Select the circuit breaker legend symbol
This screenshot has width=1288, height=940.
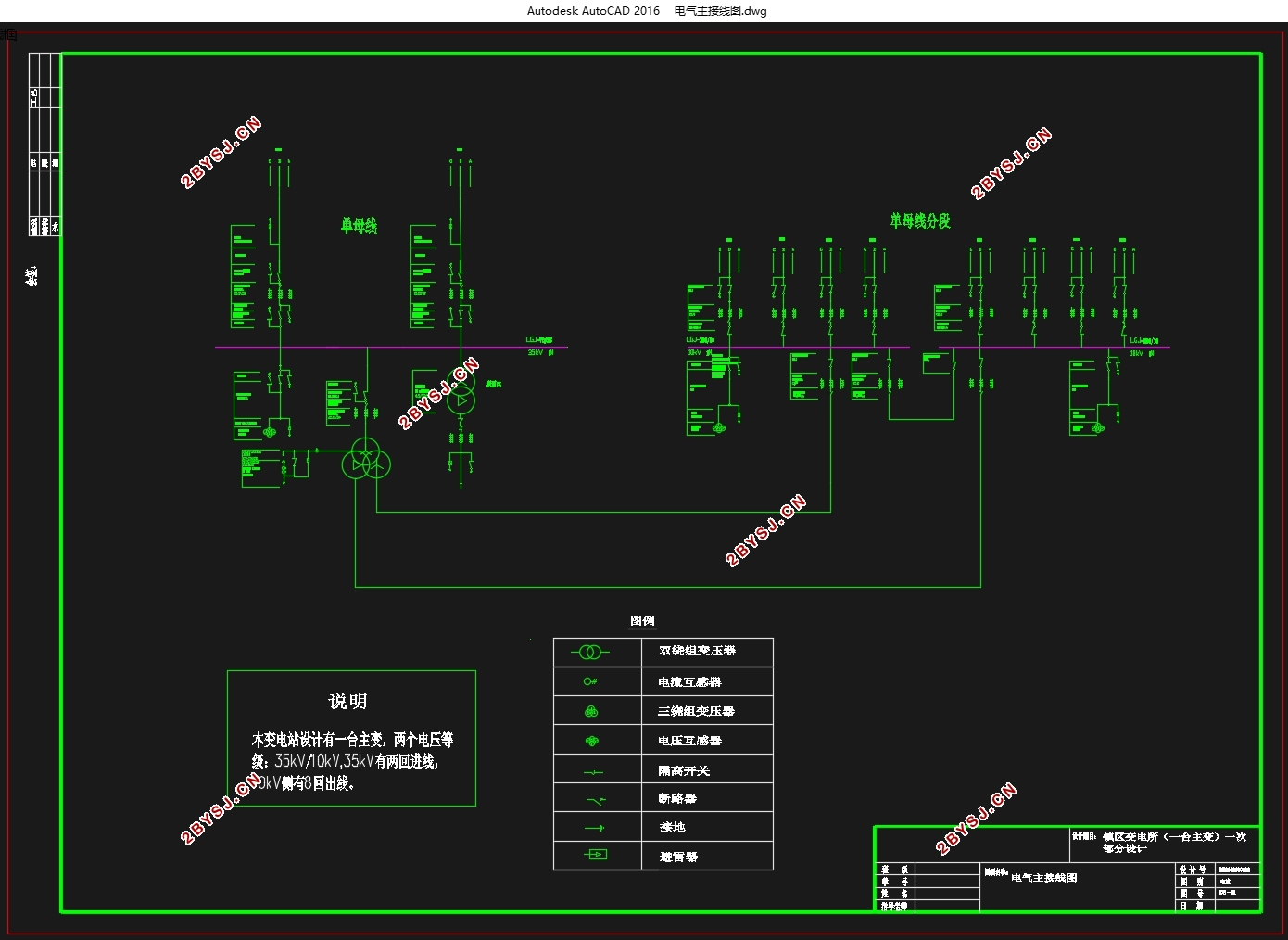596,799
